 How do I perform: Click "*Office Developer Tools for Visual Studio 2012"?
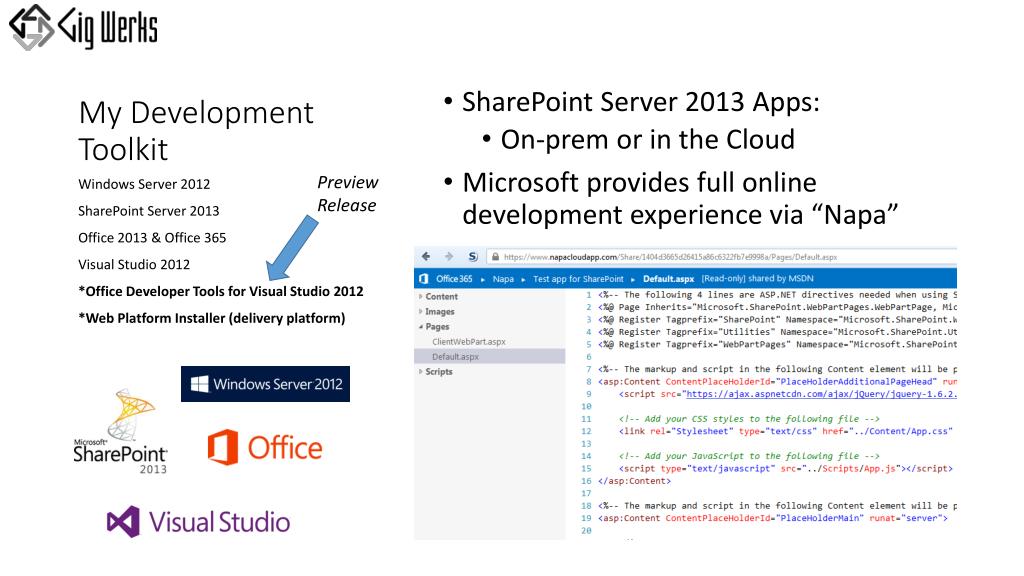coord(221,291)
